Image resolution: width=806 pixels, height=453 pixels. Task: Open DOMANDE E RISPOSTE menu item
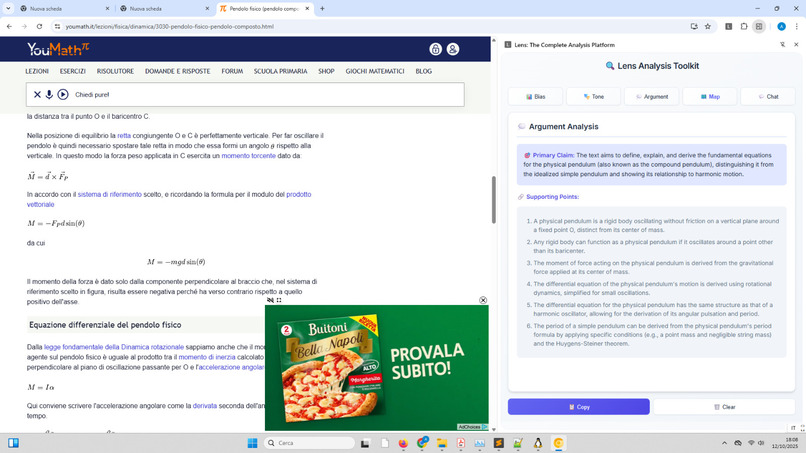click(177, 71)
